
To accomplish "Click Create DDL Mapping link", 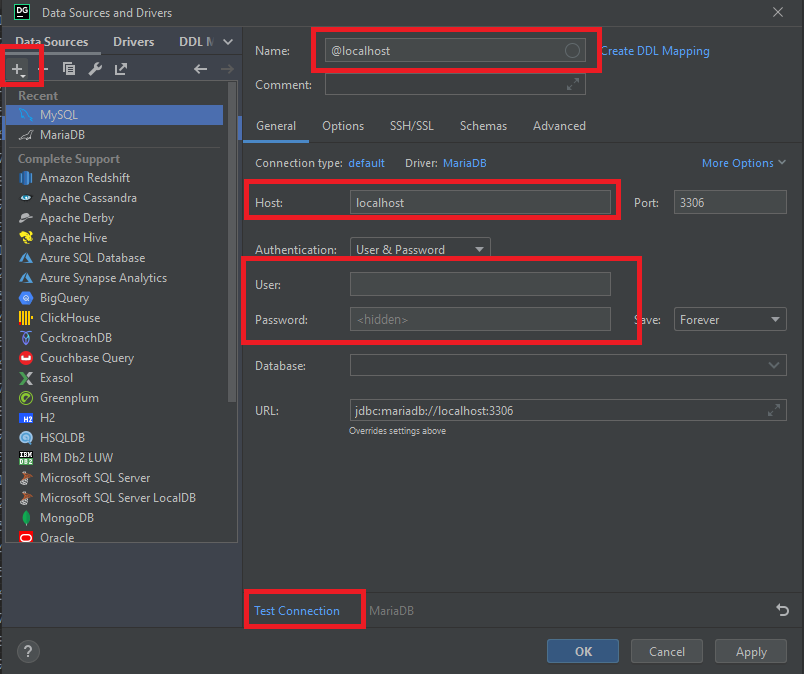I will click(x=655, y=51).
